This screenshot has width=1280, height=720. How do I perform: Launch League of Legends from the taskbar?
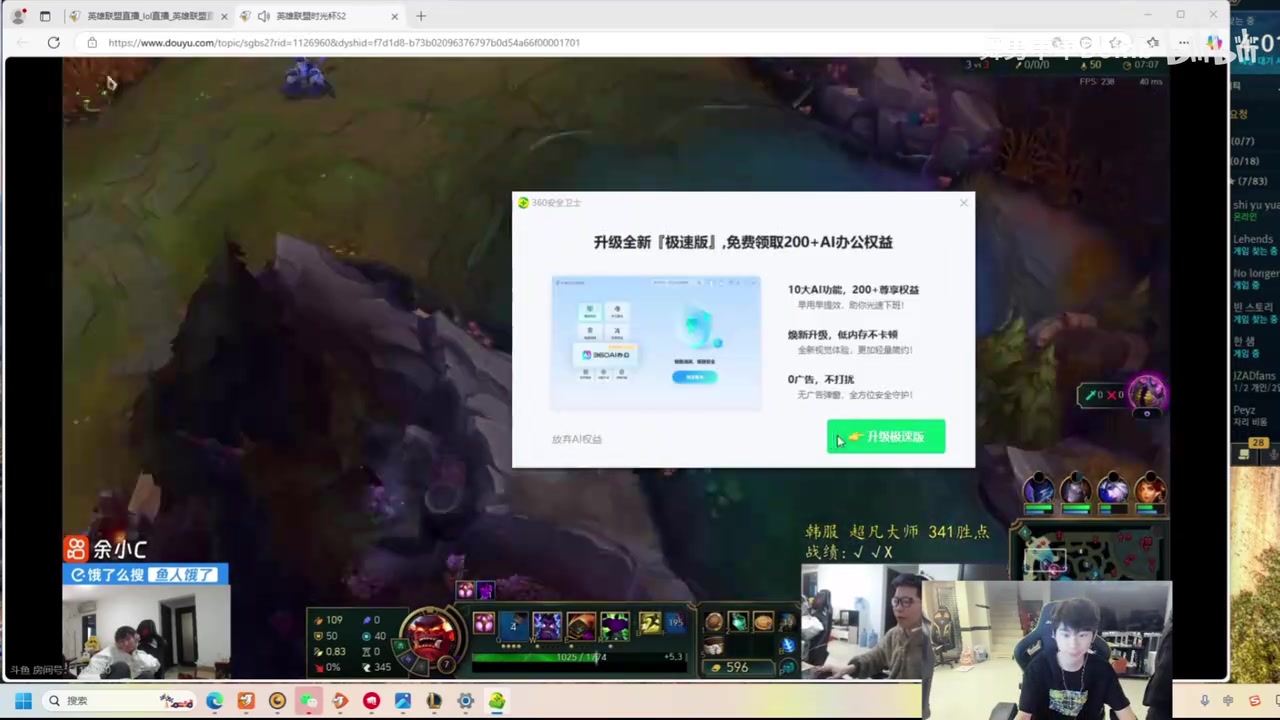pos(433,700)
